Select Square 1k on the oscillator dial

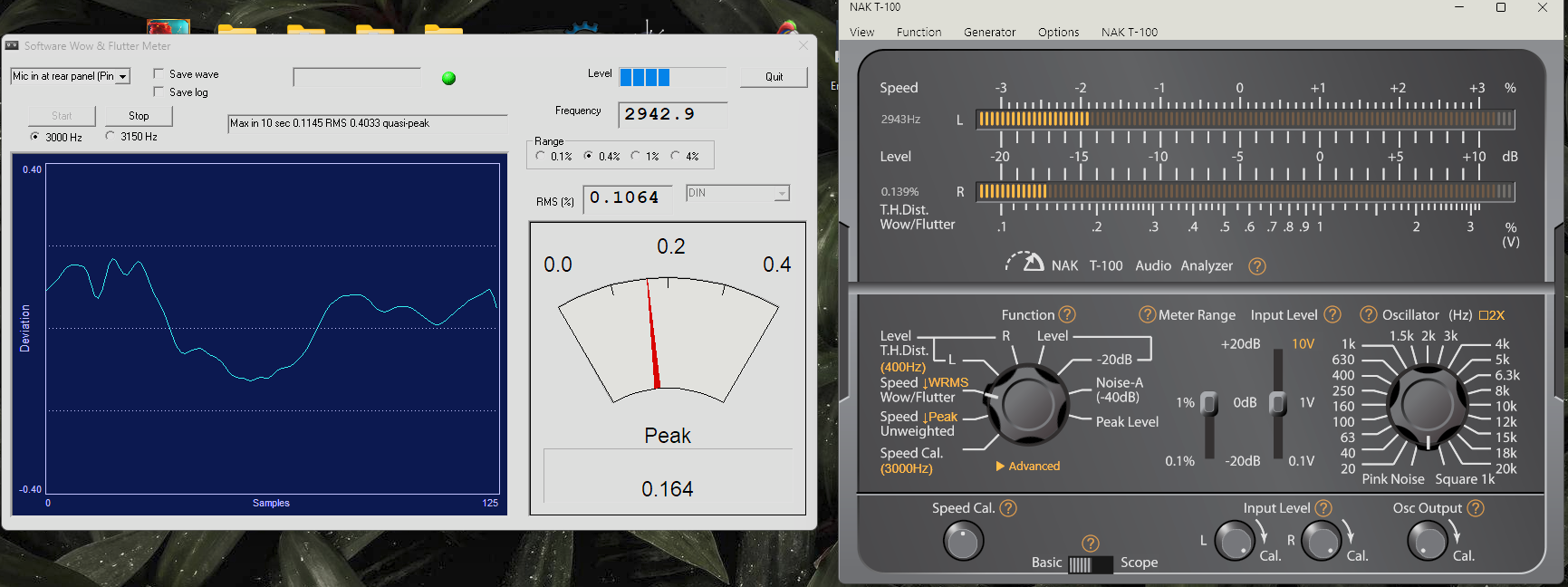(x=1465, y=479)
